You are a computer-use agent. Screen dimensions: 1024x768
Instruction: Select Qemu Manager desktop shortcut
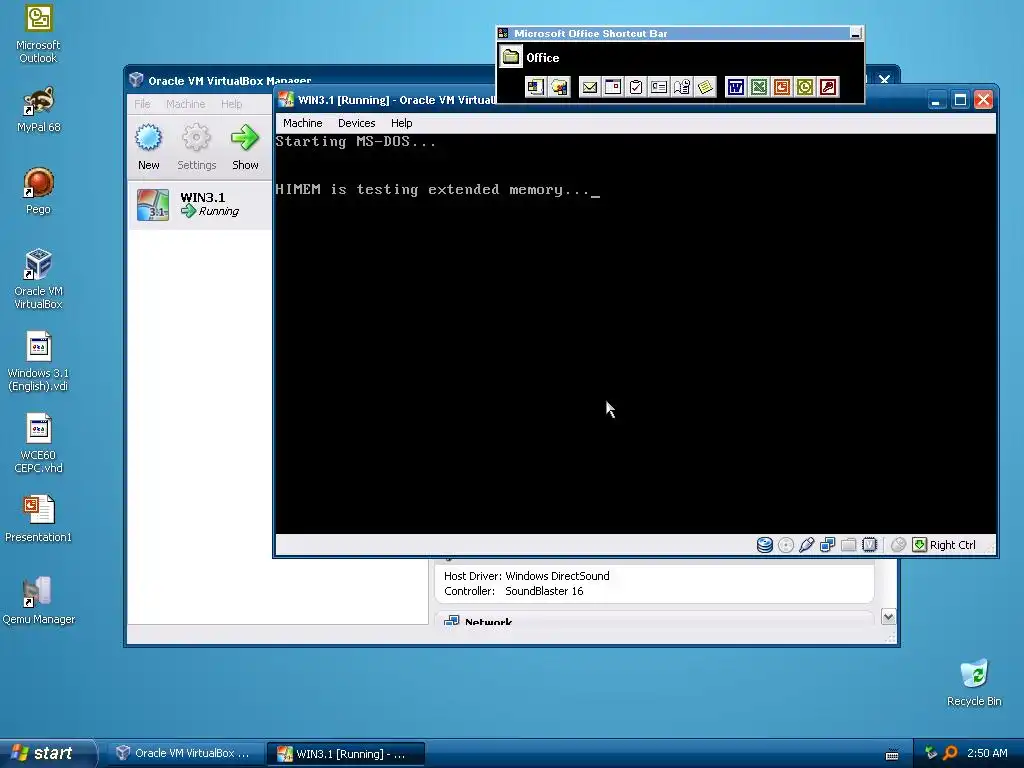click(38, 601)
